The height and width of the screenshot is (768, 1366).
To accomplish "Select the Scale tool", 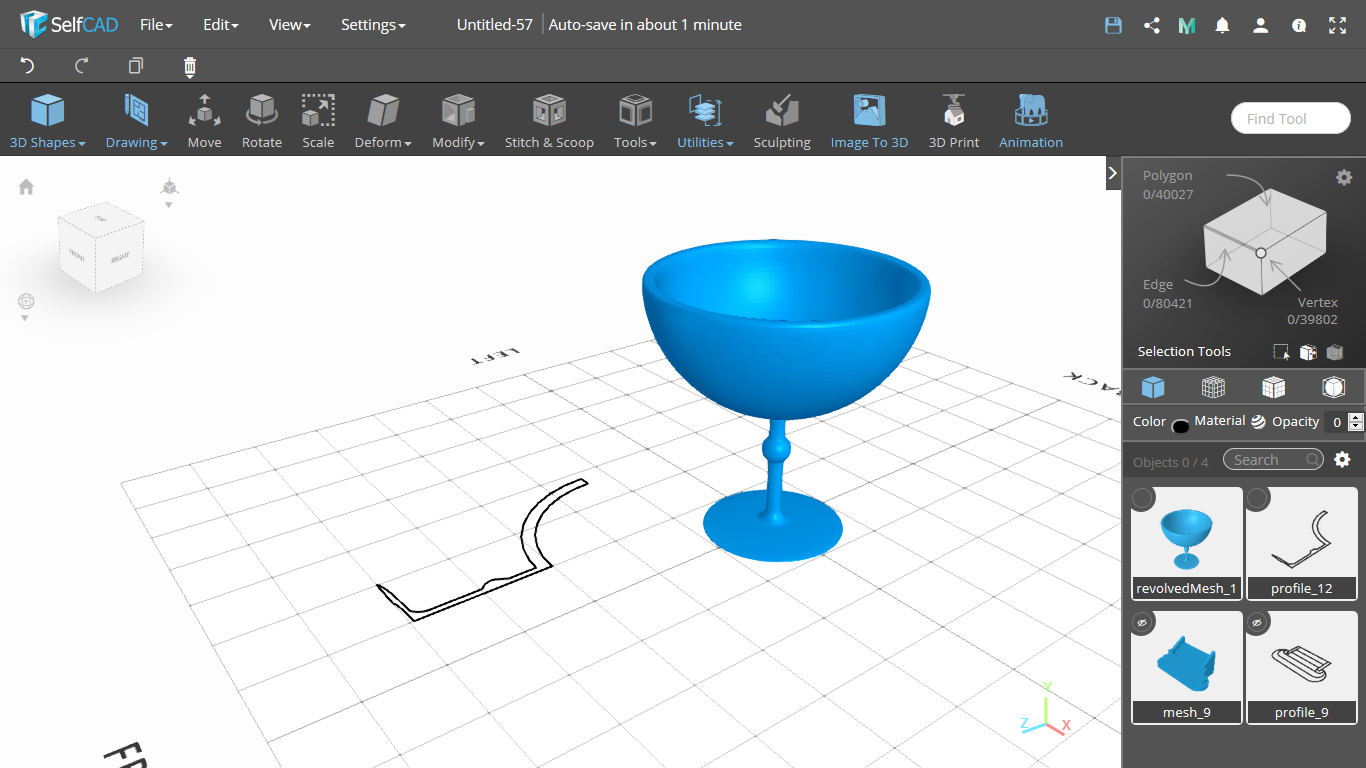I will [318, 122].
